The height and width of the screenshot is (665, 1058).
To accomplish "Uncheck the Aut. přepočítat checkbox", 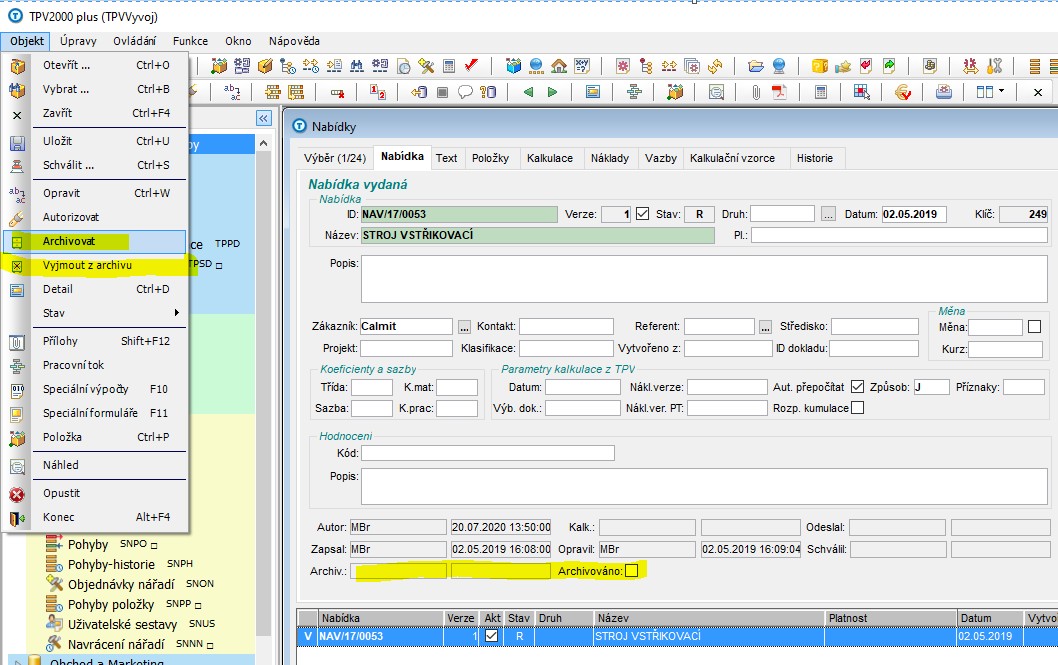I will 857,386.
